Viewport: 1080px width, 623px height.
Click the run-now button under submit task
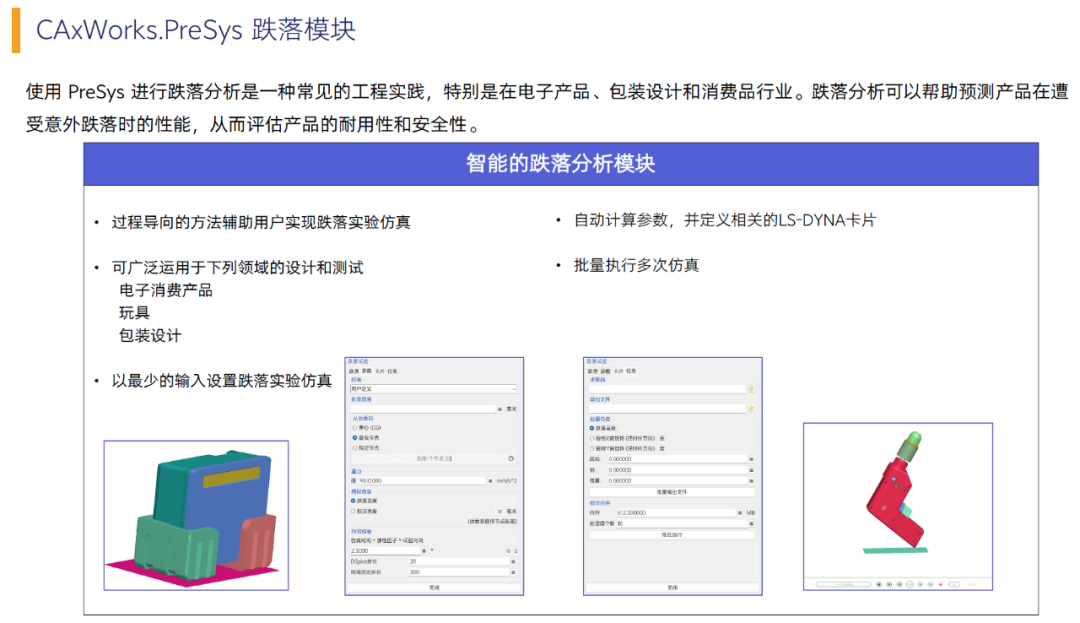coord(672,535)
